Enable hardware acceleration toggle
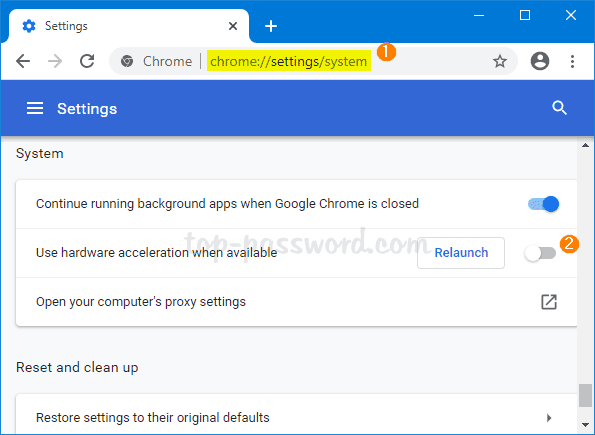This screenshot has width=595, height=435. pos(540,253)
